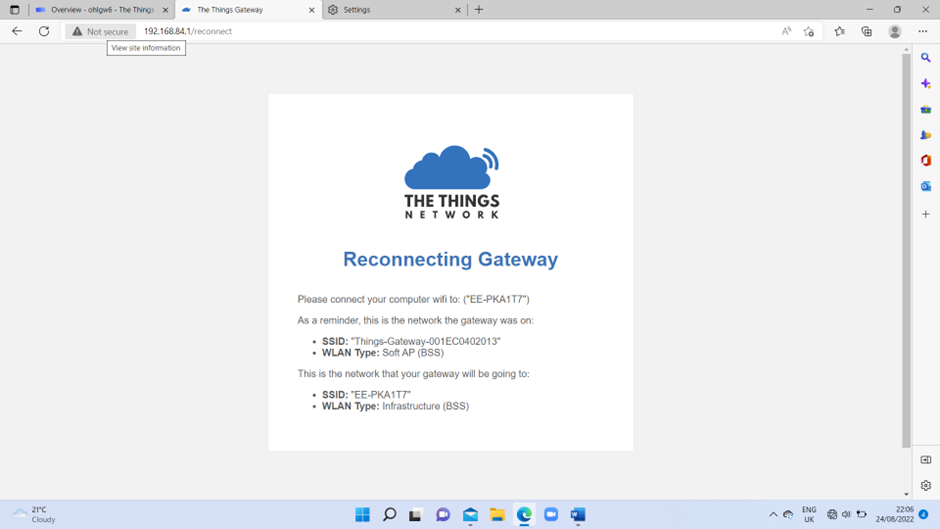Open the Office icon in Edge sidebar
Screen dimensions: 940x529
pyautogui.click(x=925, y=160)
